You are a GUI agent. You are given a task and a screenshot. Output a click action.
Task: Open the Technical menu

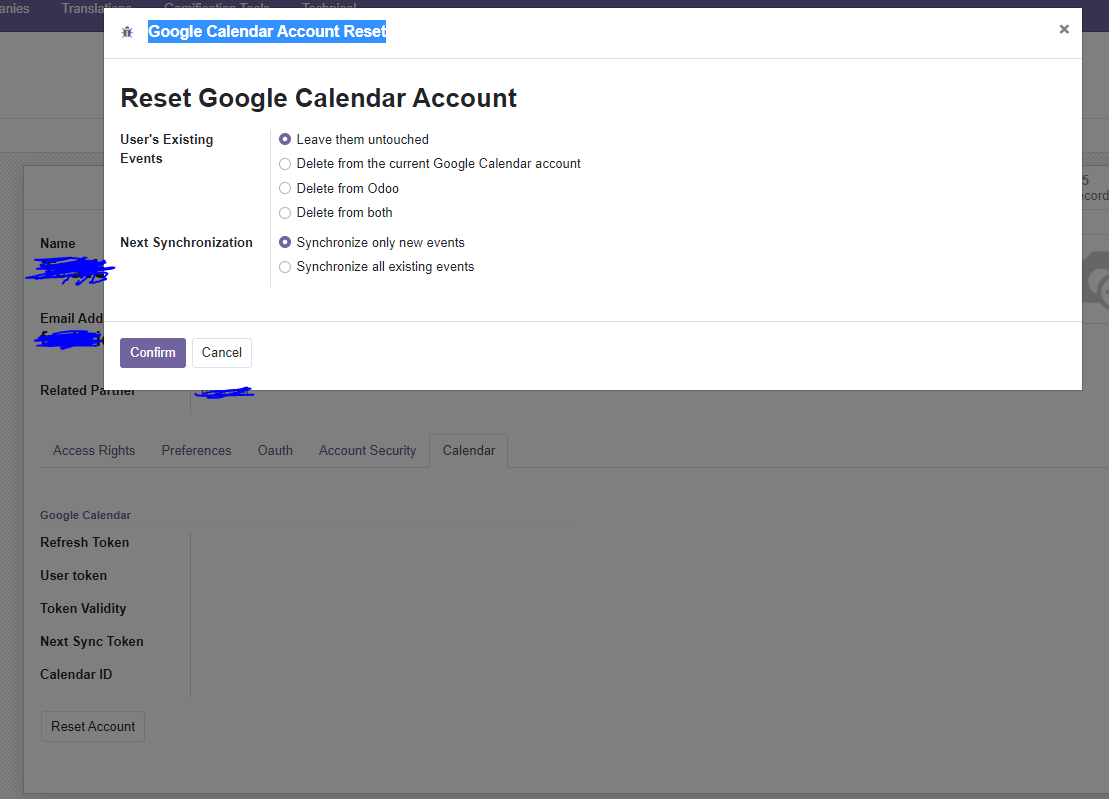(x=329, y=8)
